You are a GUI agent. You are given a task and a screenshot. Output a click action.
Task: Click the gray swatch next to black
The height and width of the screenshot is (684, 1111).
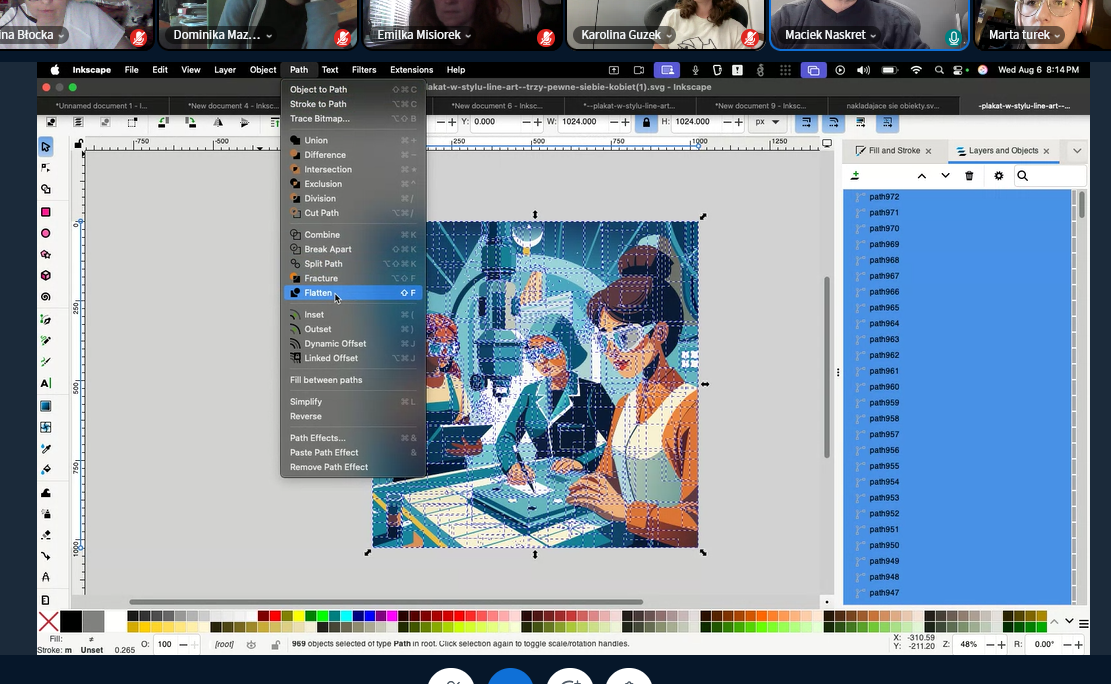pos(93,622)
